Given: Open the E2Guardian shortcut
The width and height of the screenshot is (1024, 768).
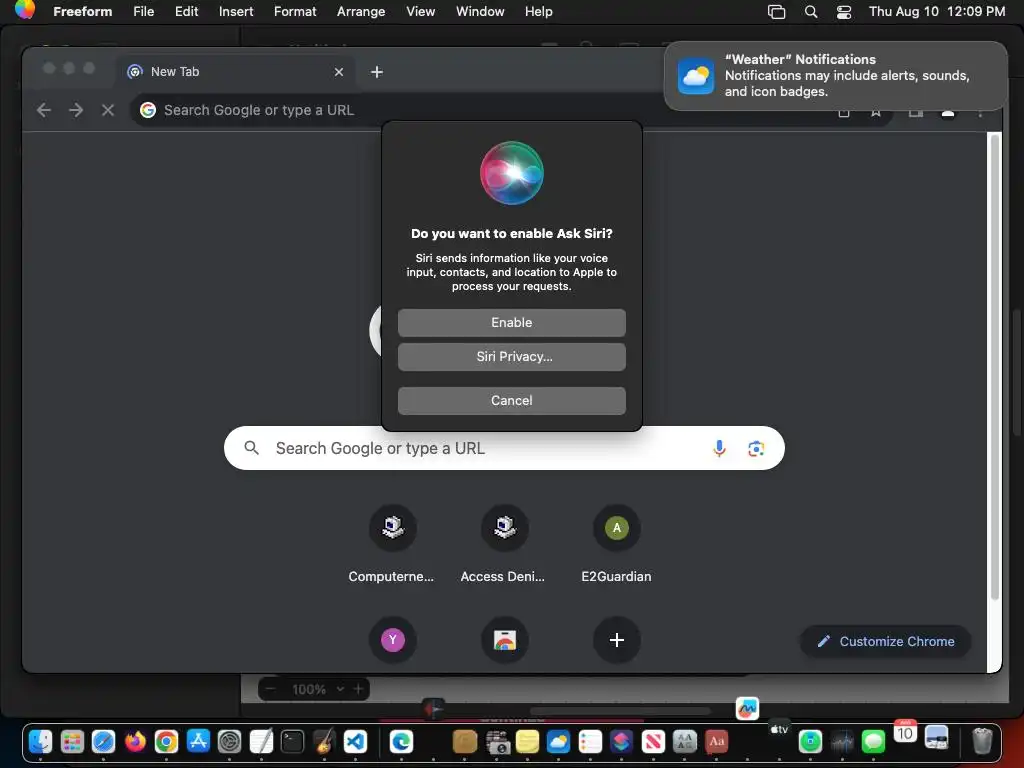Looking at the screenshot, I should point(616,543).
